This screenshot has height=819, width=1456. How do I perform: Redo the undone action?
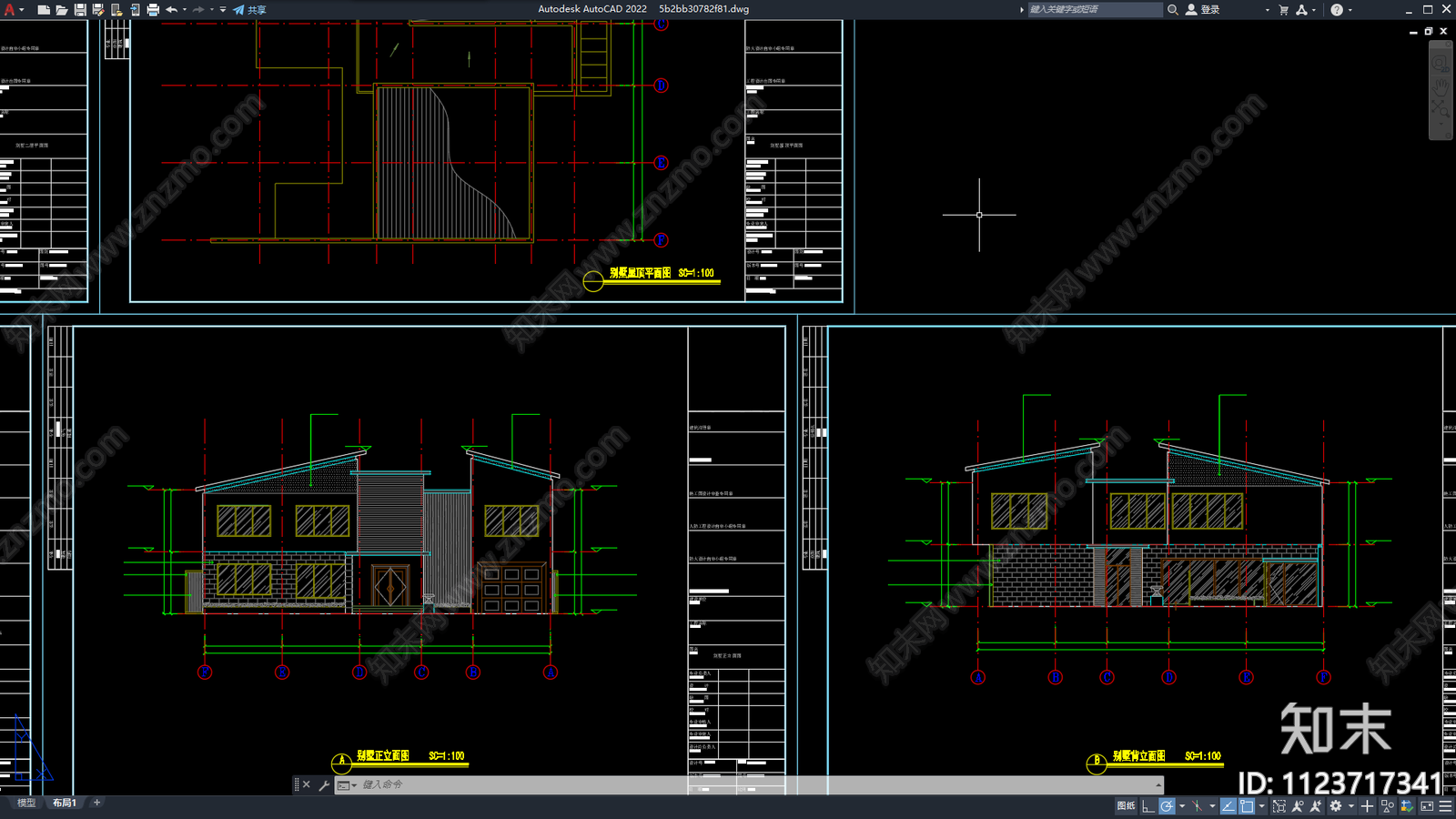[x=198, y=9]
